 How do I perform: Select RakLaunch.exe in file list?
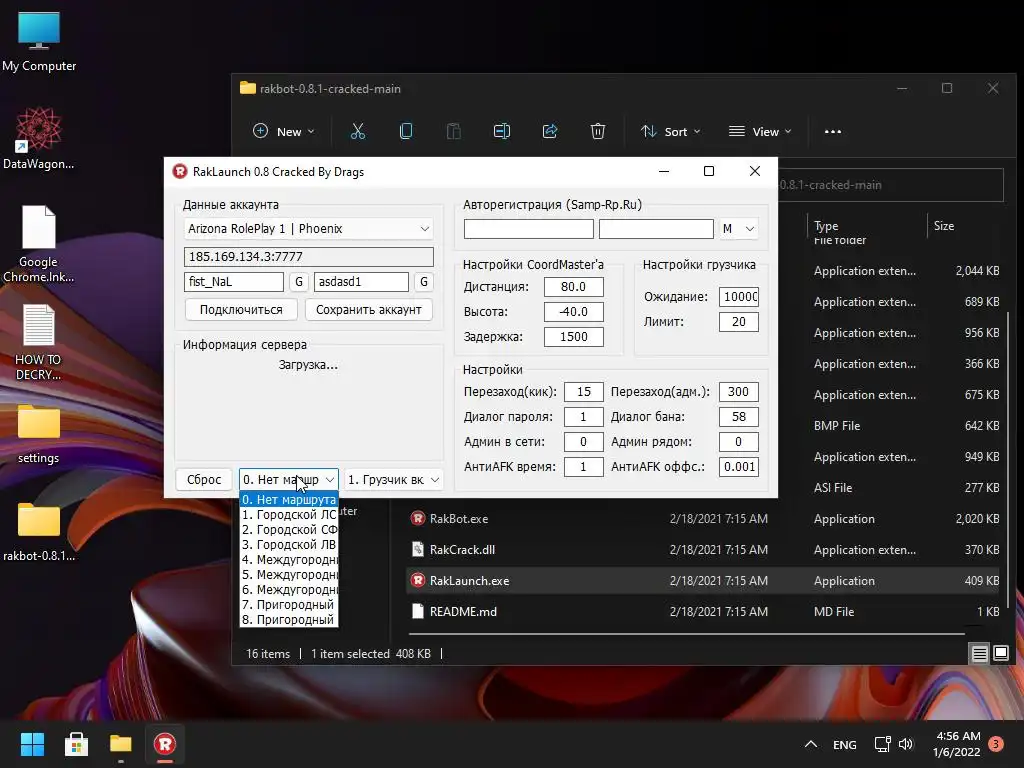click(x=702, y=581)
